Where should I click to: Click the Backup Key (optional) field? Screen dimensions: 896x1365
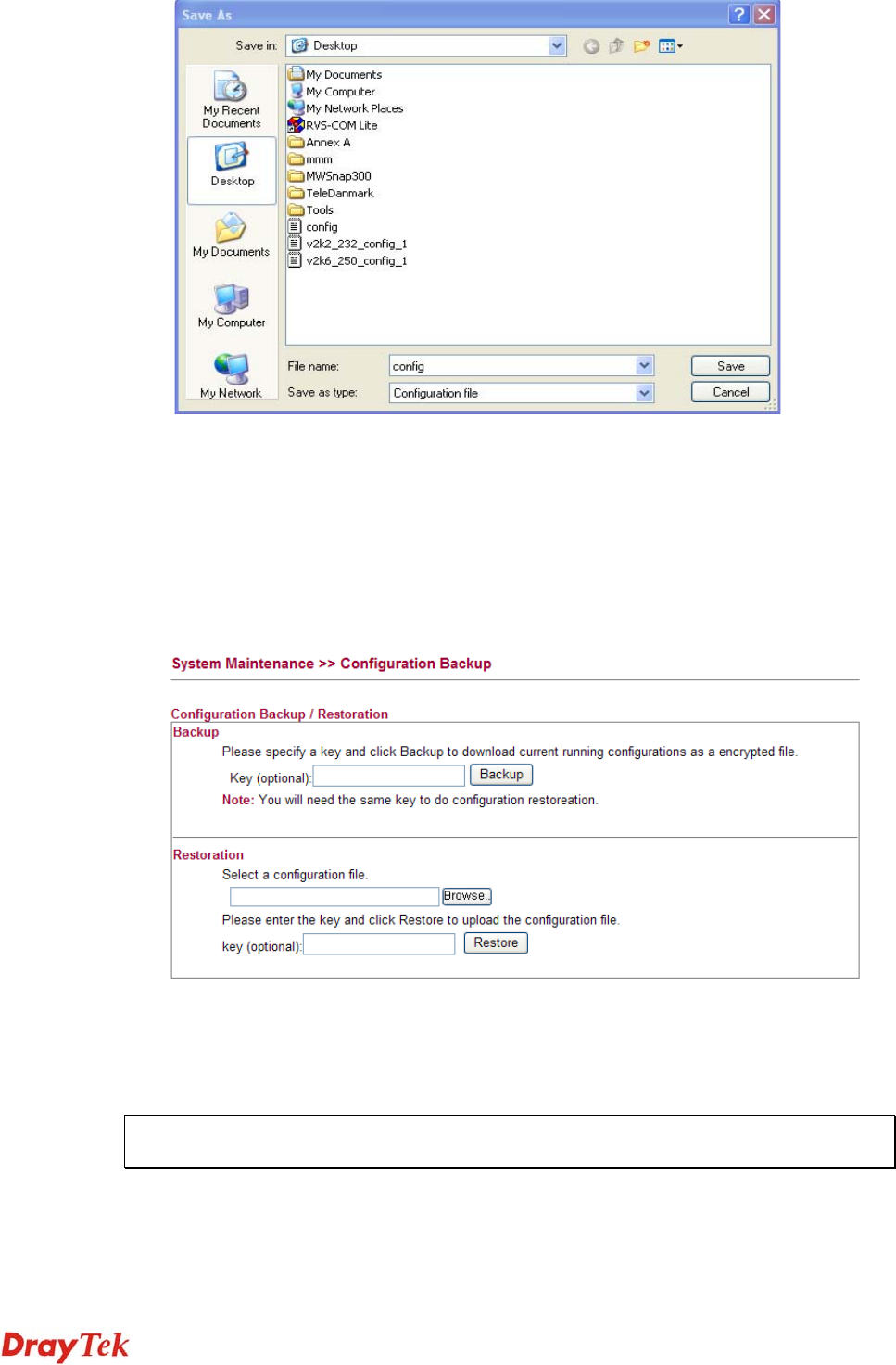coord(389,776)
